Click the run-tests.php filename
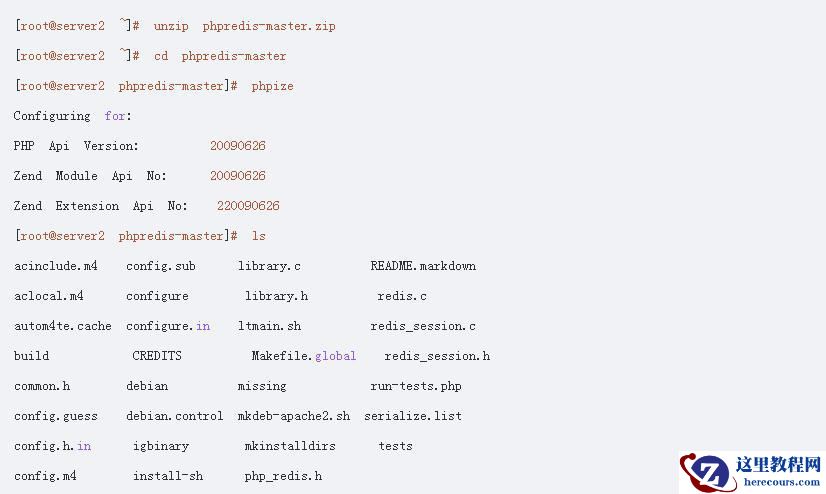826x494 pixels. pyautogui.click(x=416, y=386)
